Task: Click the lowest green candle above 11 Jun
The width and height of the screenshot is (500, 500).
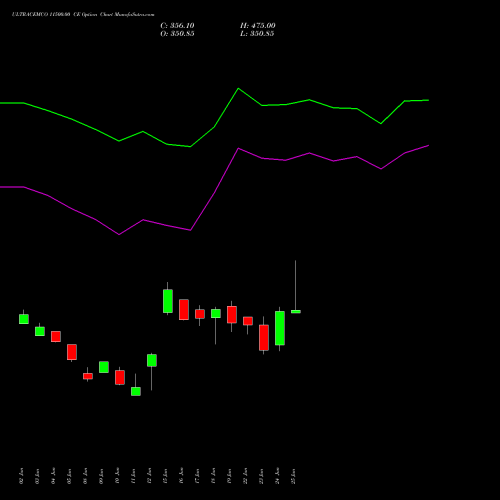Action: coord(136,391)
